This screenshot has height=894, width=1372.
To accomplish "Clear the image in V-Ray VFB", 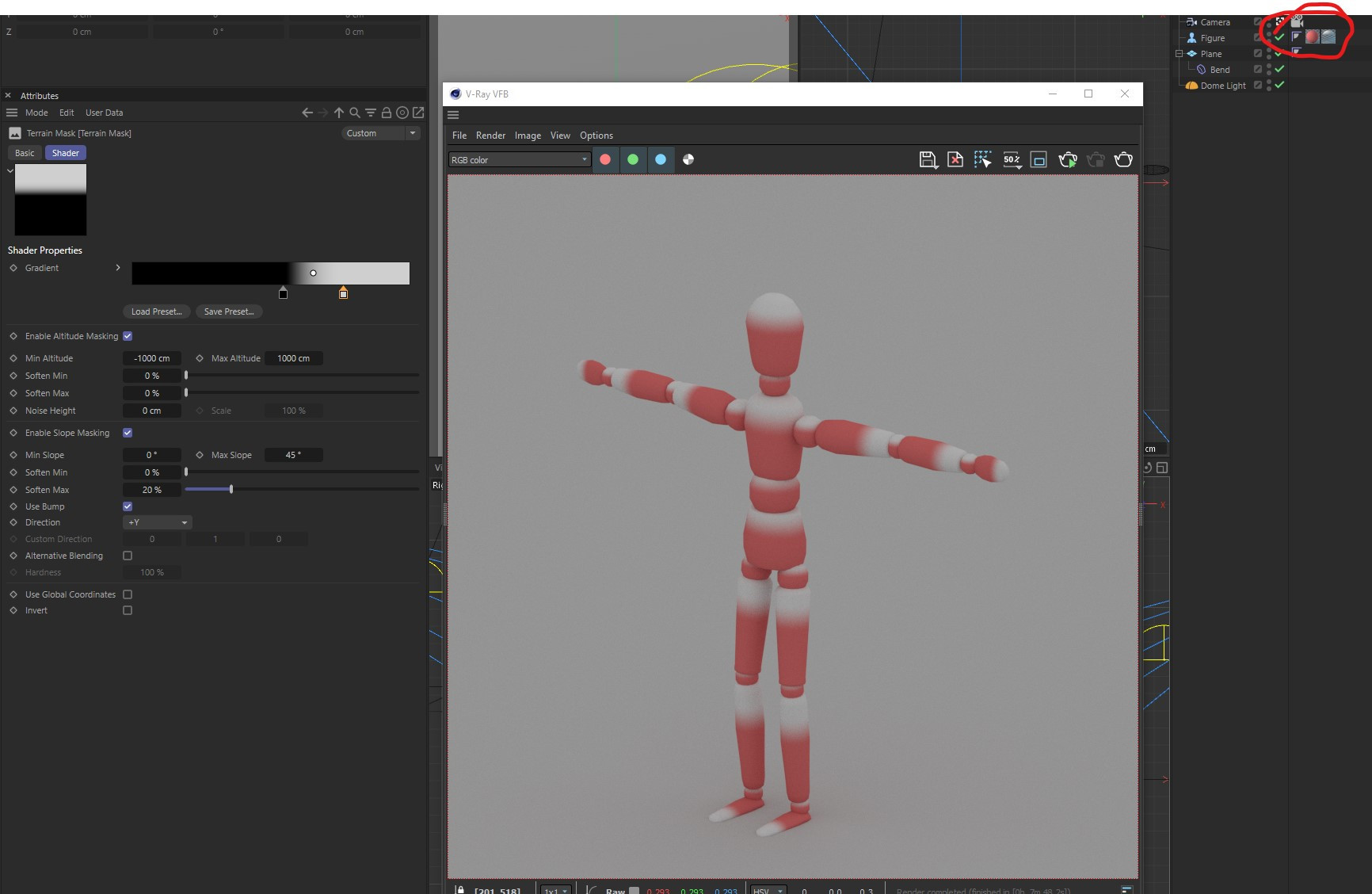I will click(x=955, y=159).
